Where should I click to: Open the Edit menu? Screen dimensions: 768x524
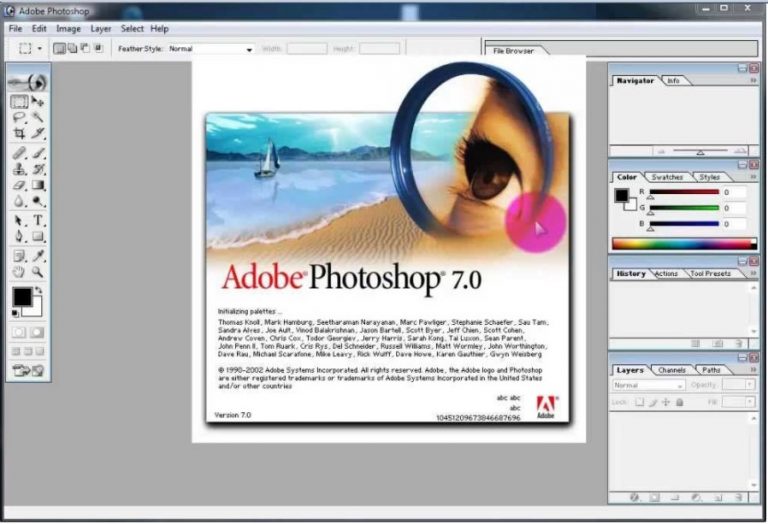tap(39, 28)
